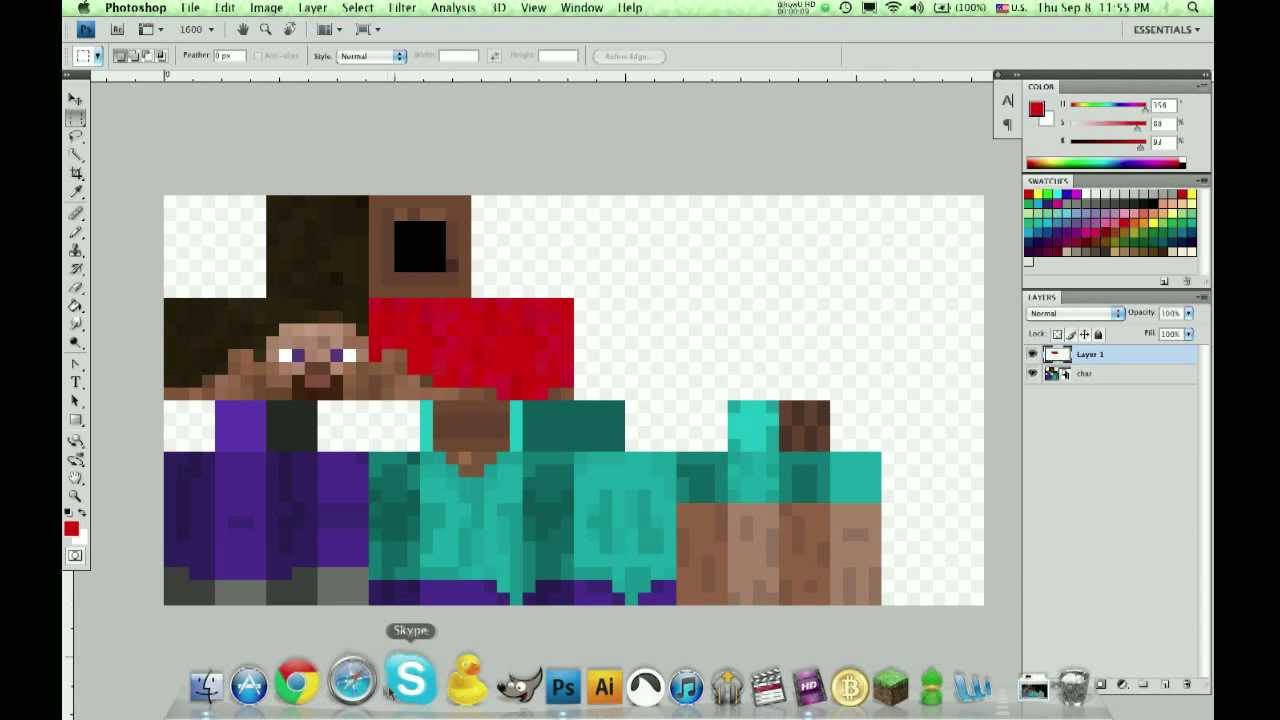The width and height of the screenshot is (1280, 720).
Task: Delete swatch using trash icon
Action: pos(1187,282)
